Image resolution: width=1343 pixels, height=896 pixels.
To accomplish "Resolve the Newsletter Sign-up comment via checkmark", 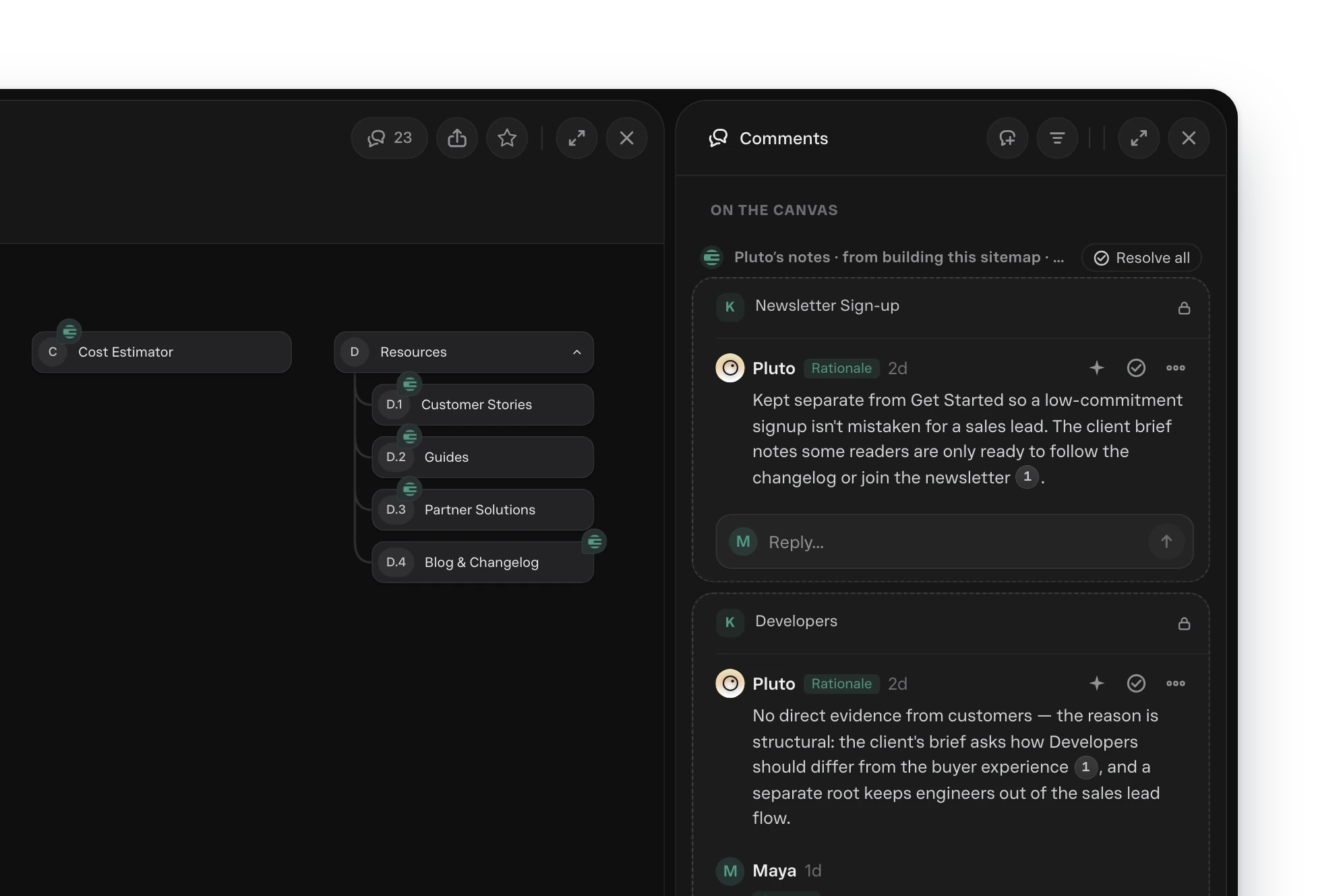I will (x=1136, y=367).
